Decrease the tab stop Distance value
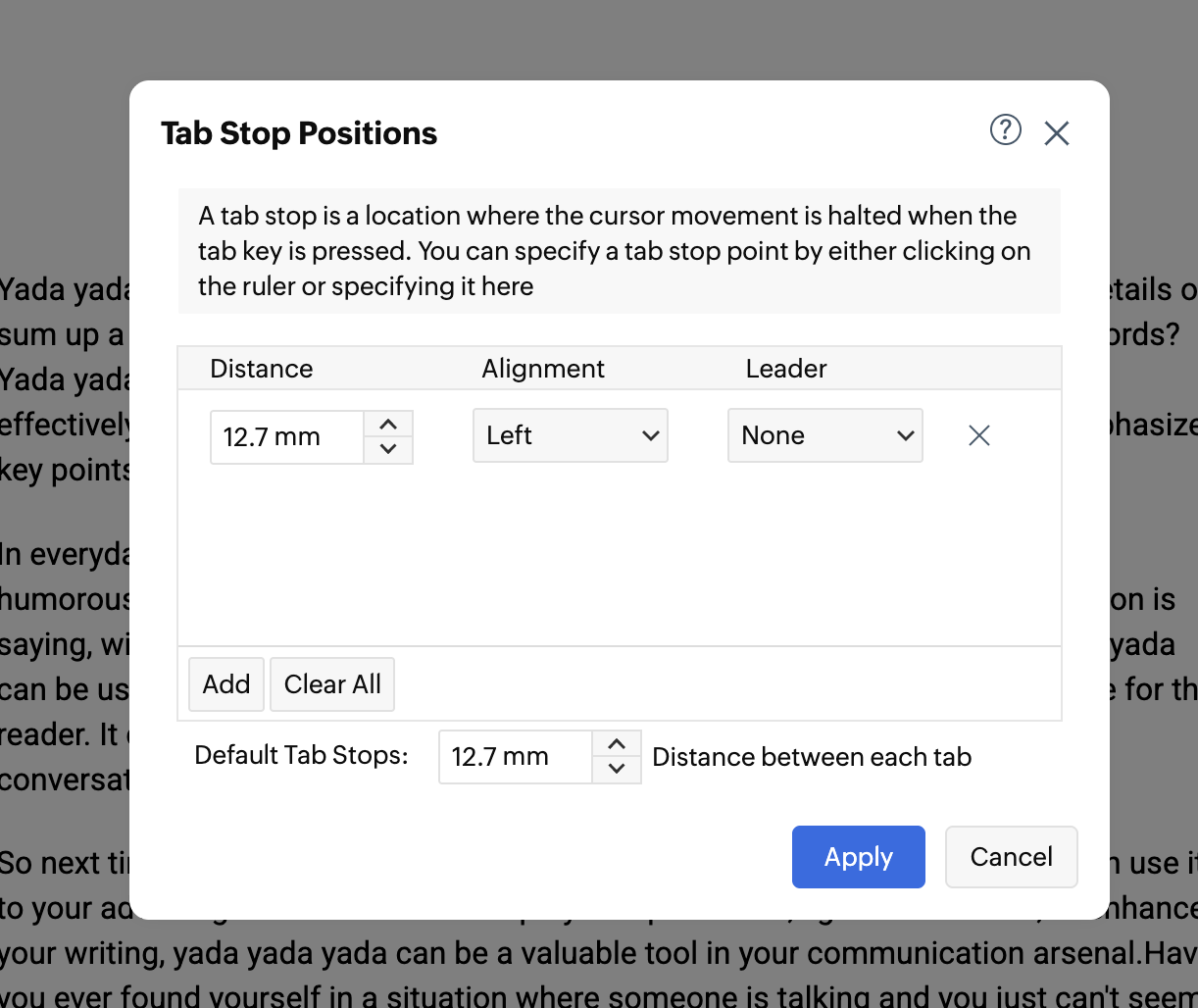This screenshot has height=1008, width=1198. (388, 449)
